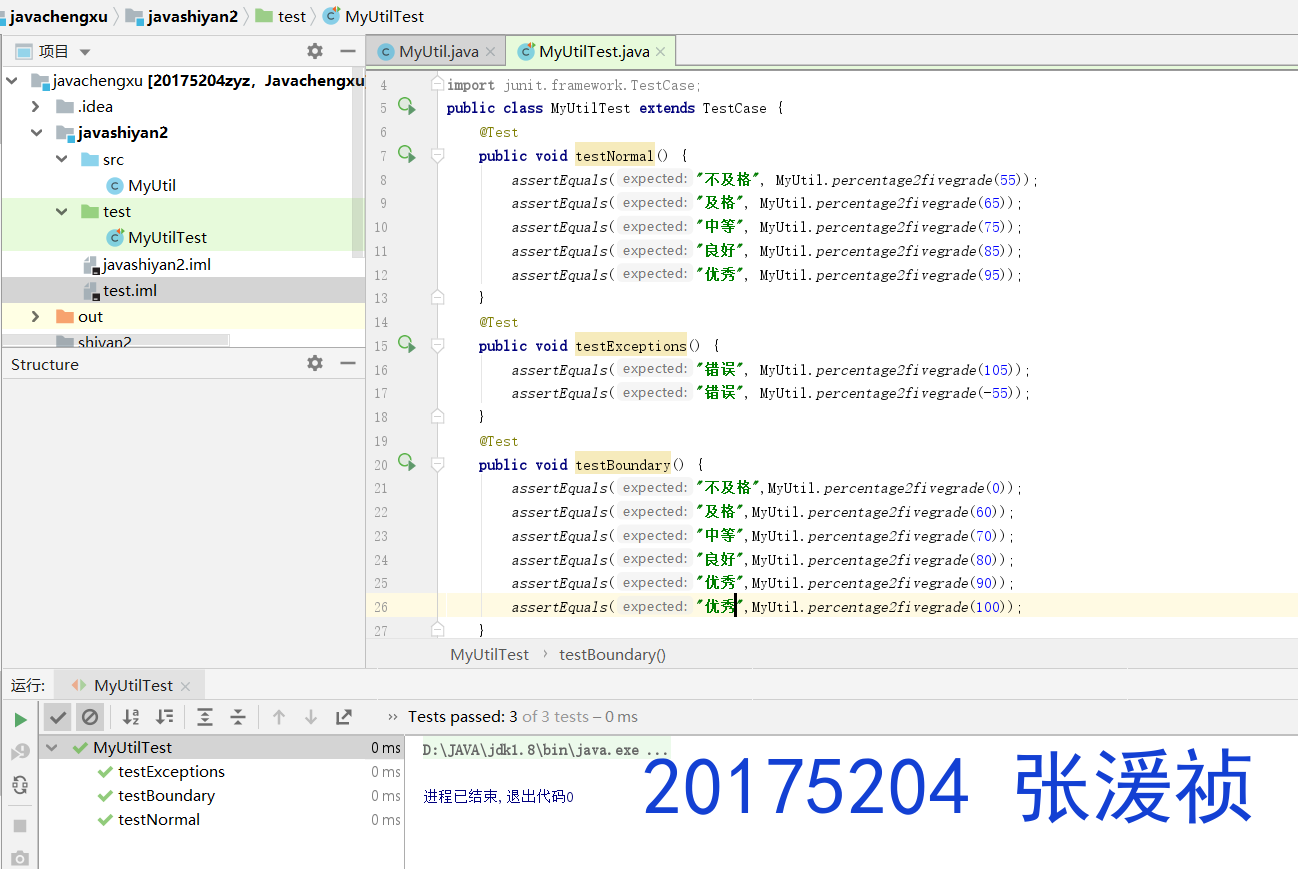
Task: Click the sort by duration icon
Action: pos(165,717)
